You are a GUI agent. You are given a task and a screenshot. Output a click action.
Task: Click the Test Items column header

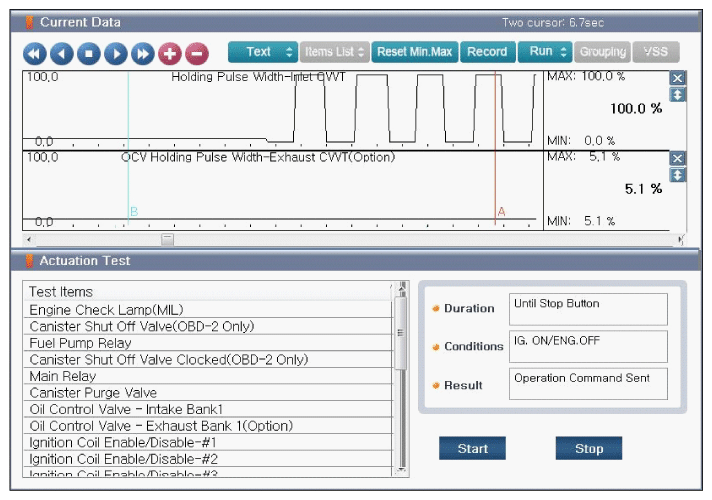(208, 292)
